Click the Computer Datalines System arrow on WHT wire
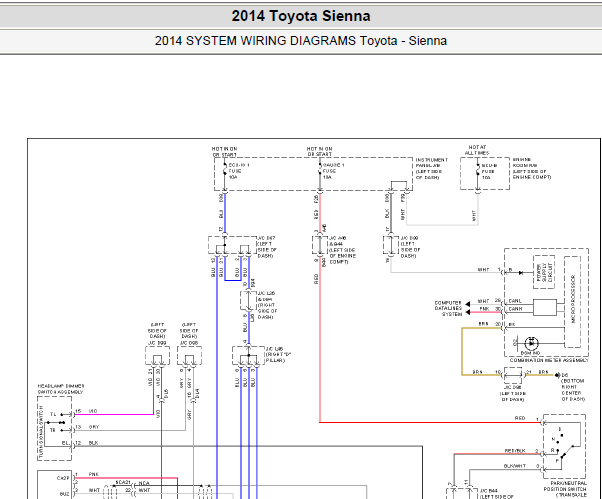This screenshot has width=602, height=499. 468,304
